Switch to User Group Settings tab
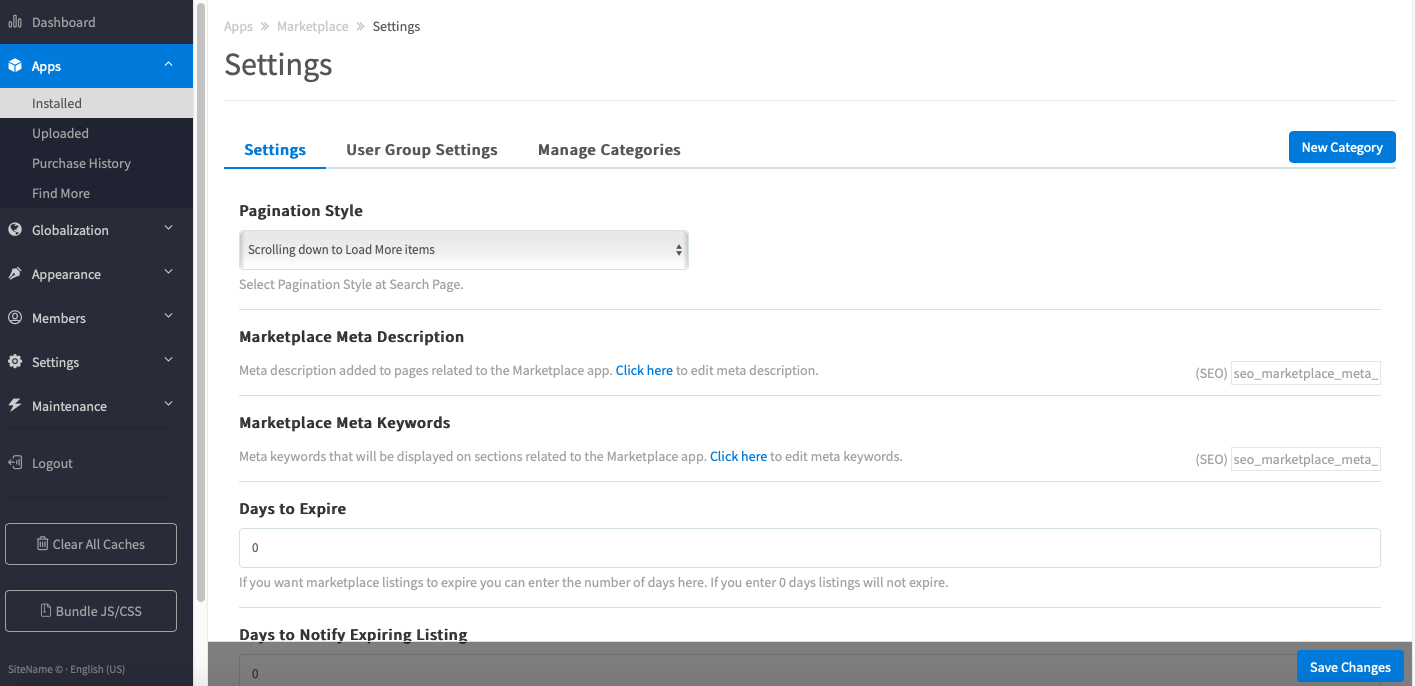 (x=422, y=150)
